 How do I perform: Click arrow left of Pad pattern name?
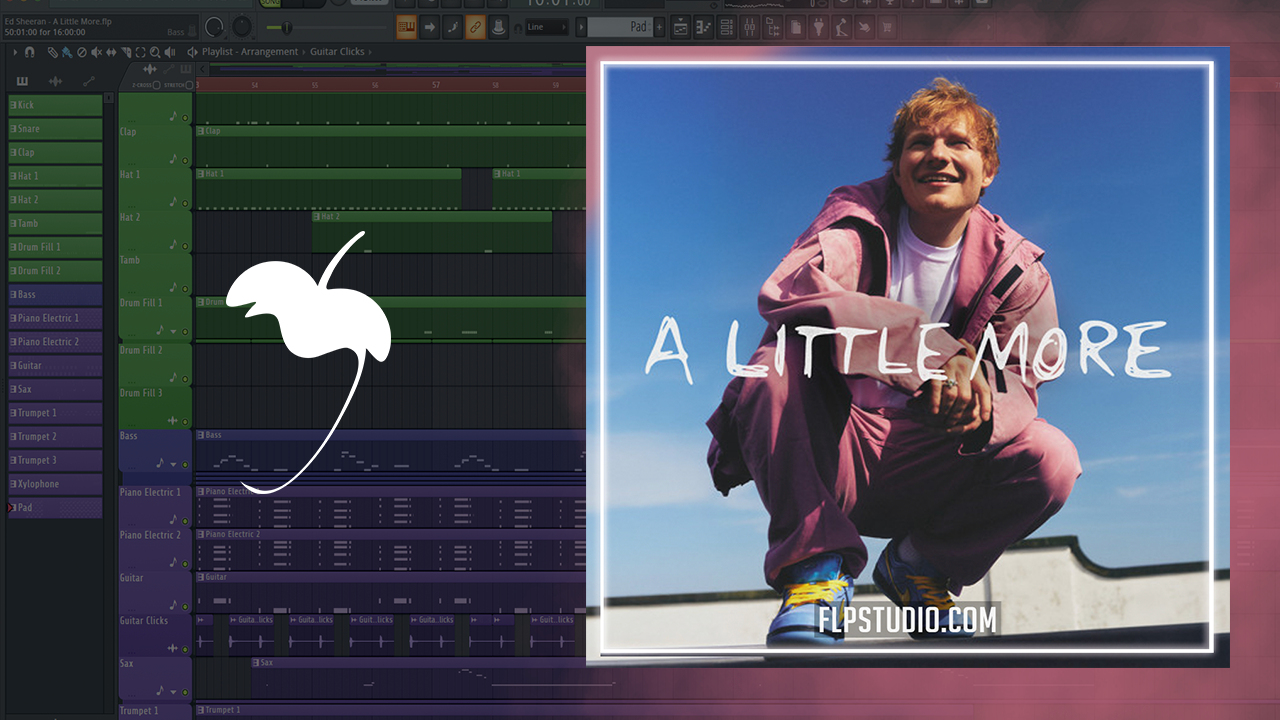[x=581, y=27]
